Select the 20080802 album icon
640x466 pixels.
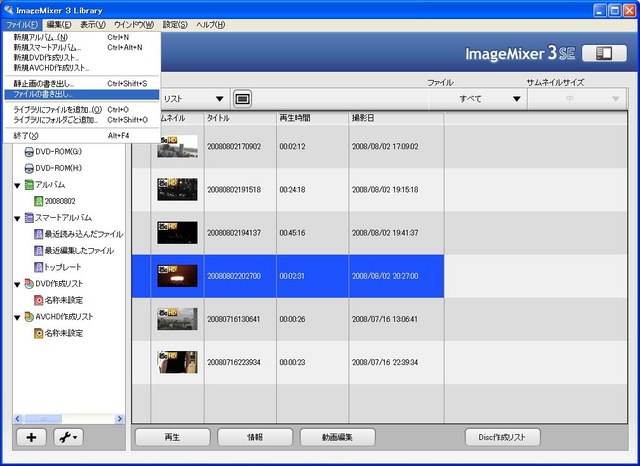pyautogui.click(x=38, y=201)
